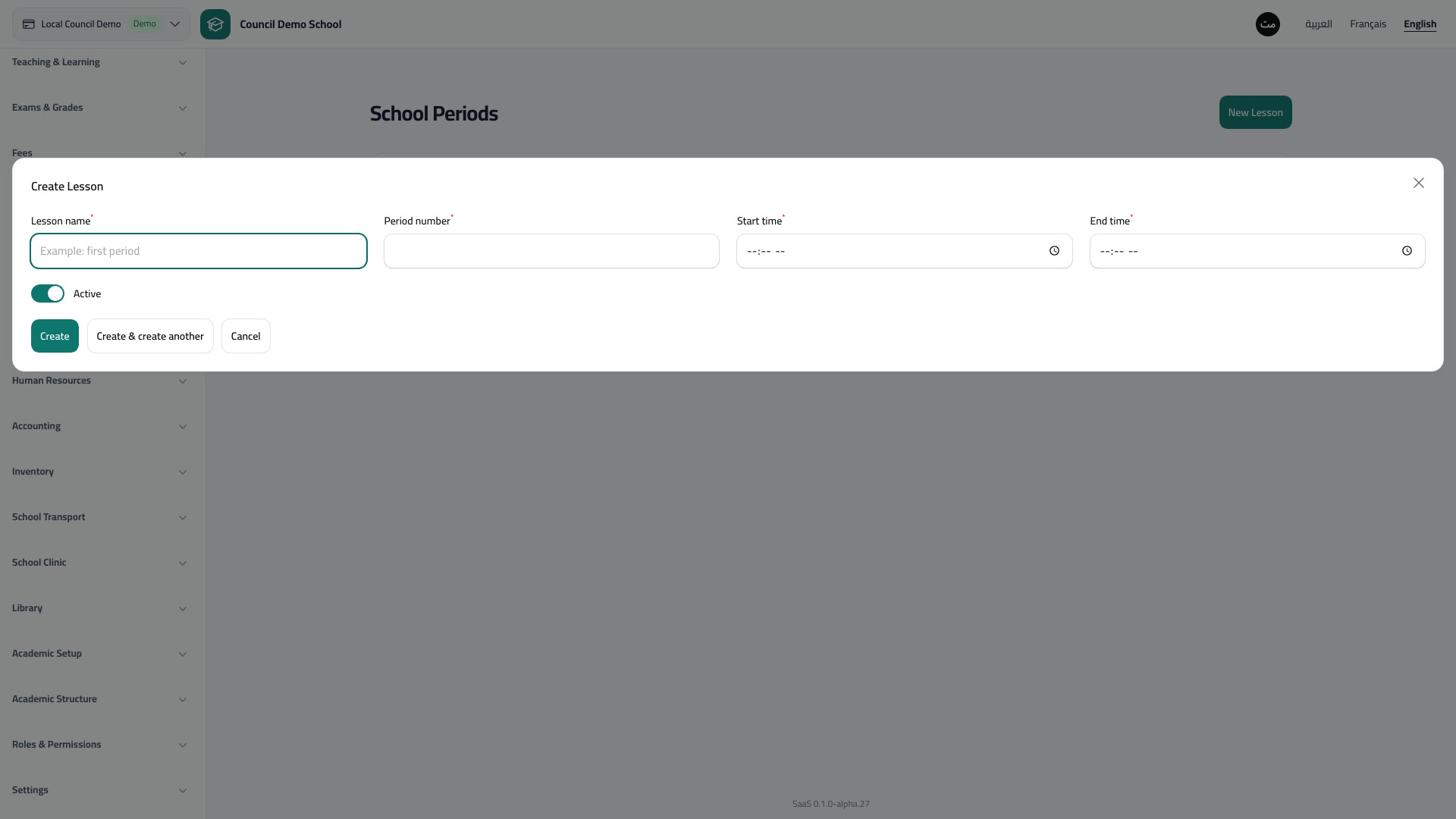Toggle the Active switch off
The height and width of the screenshot is (819, 1456).
click(x=48, y=293)
